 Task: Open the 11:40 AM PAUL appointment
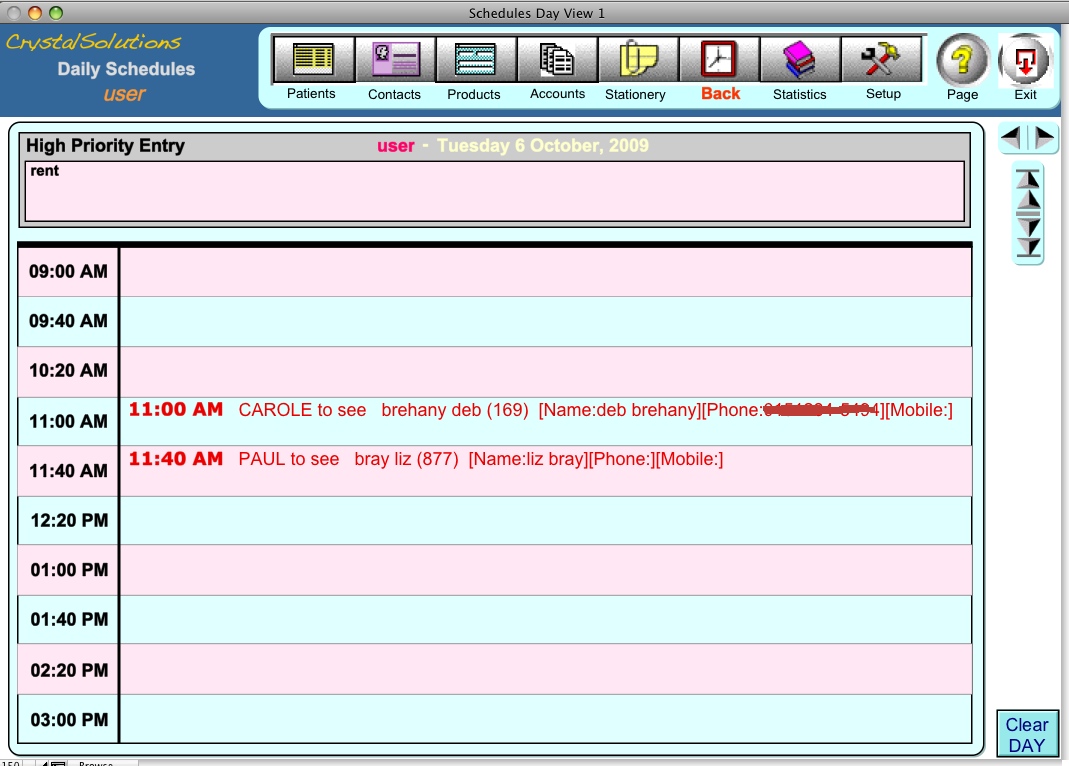click(x=545, y=471)
